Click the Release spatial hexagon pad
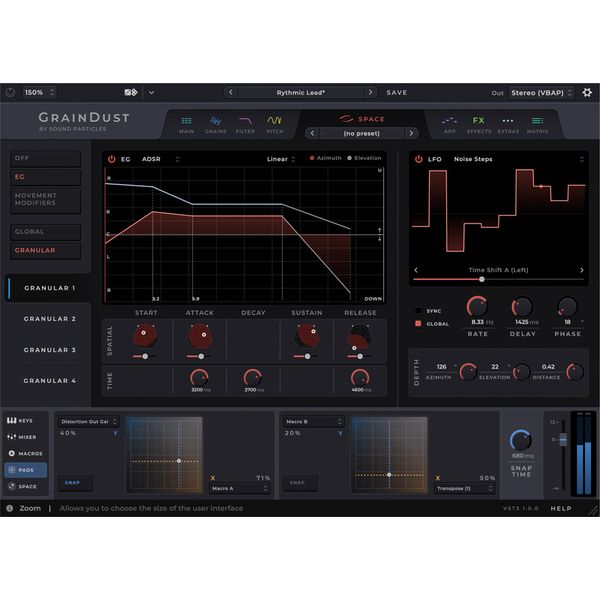600x600 pixels. [x=360, y=337]
